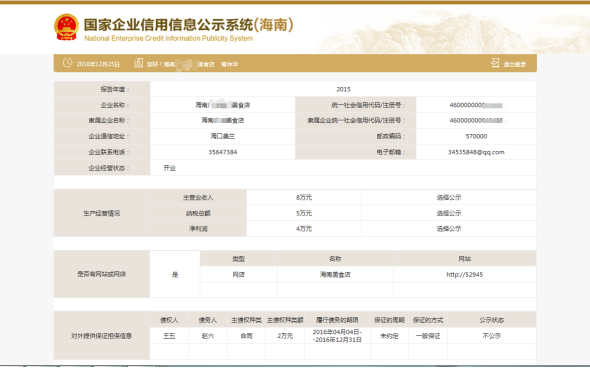Select the report year 2015 cell

point(343,89)
